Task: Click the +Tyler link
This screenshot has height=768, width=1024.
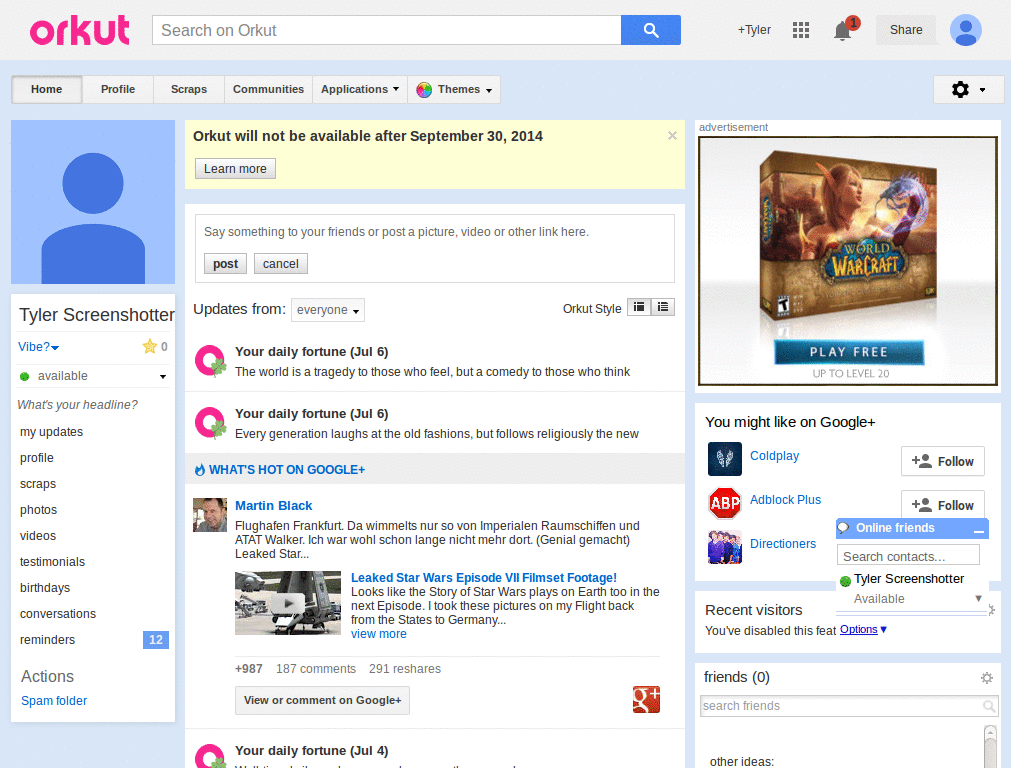Action: click(754, 30)
